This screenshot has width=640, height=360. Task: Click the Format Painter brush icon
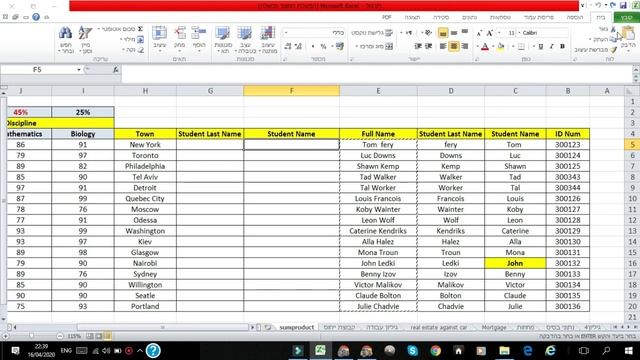(x=613, y=49)
